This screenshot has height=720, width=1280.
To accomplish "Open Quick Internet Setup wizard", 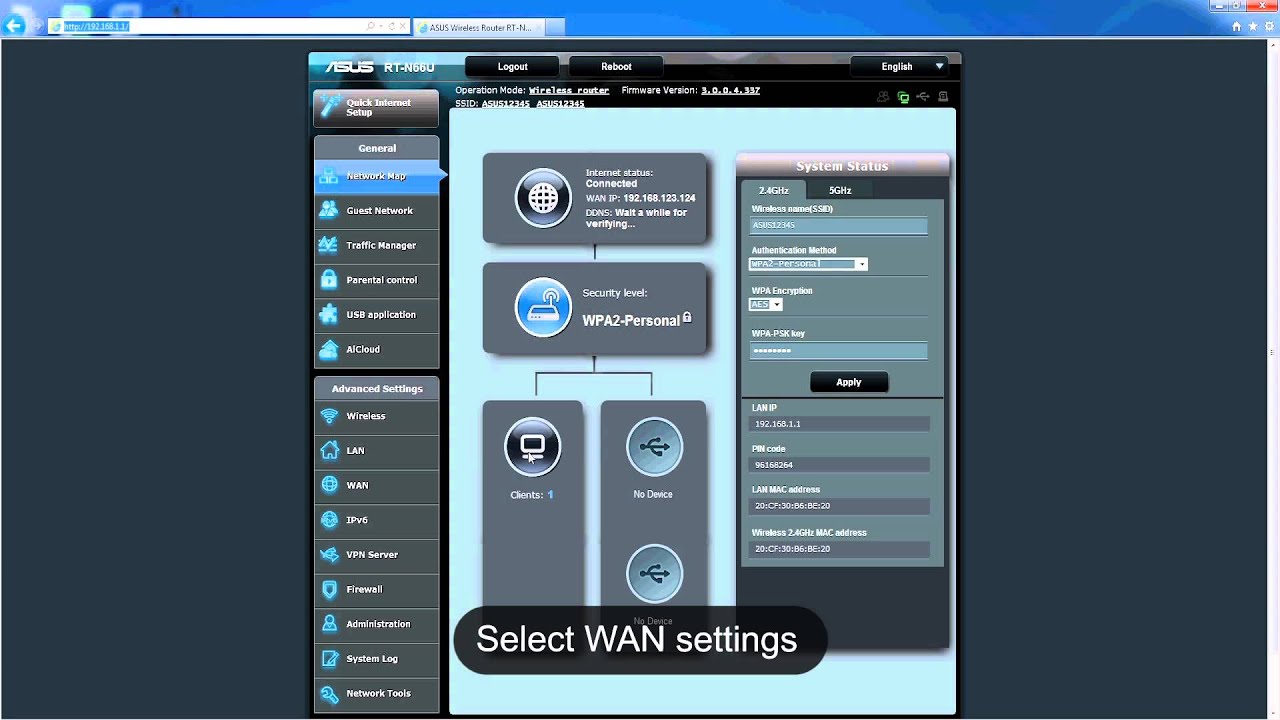I will tap(376, 108).
